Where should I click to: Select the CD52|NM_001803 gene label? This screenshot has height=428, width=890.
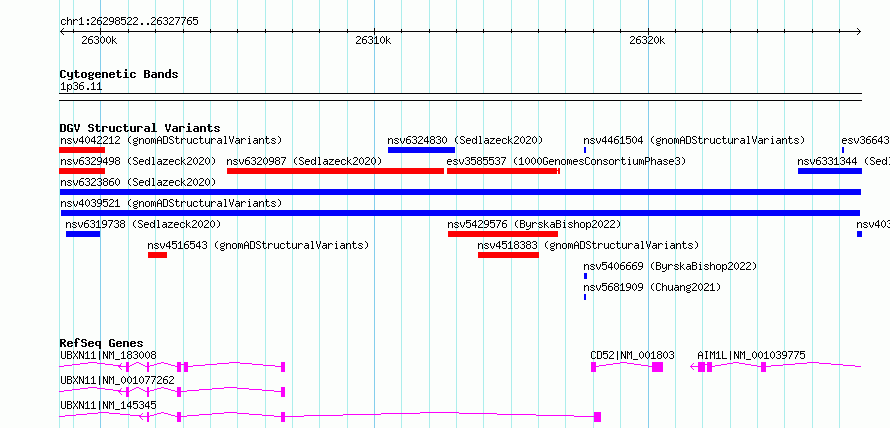(x=632, y=355)
